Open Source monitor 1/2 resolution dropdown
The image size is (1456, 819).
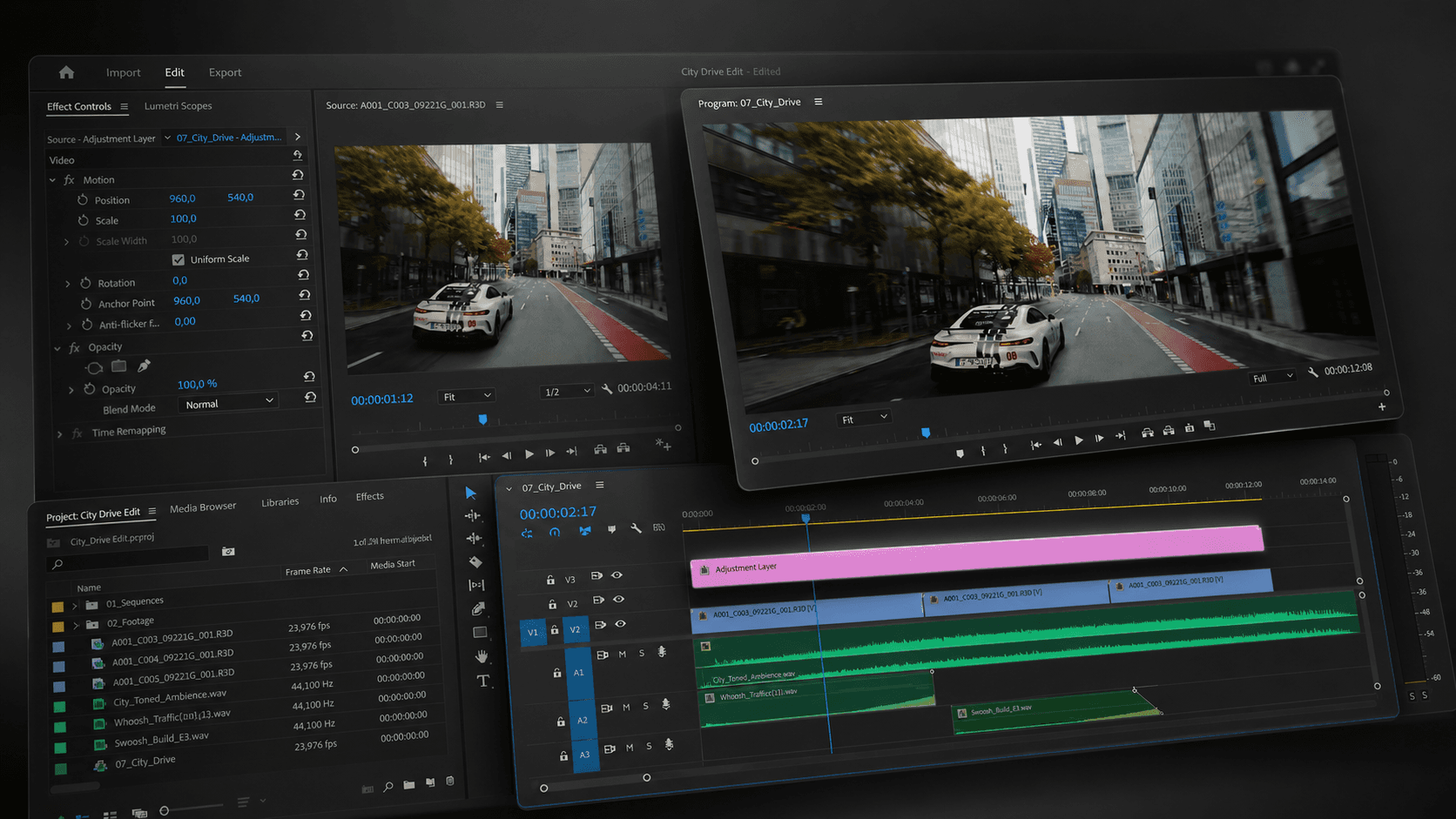(x=566, y=392)
